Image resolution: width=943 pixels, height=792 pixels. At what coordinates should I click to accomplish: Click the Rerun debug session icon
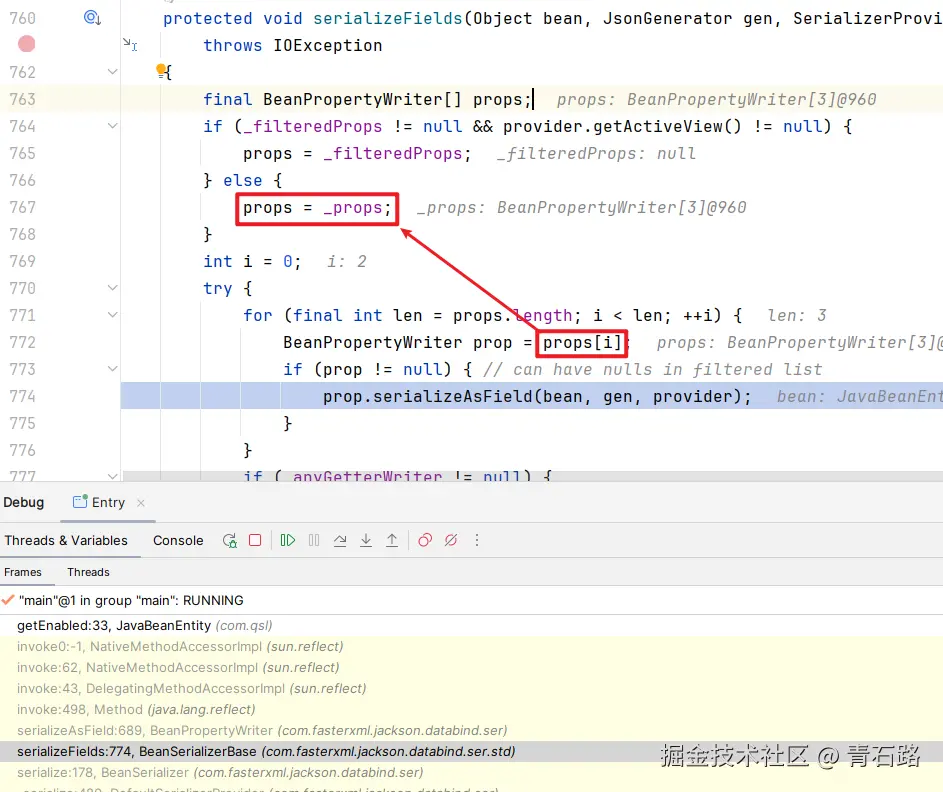tap(228, 540)
